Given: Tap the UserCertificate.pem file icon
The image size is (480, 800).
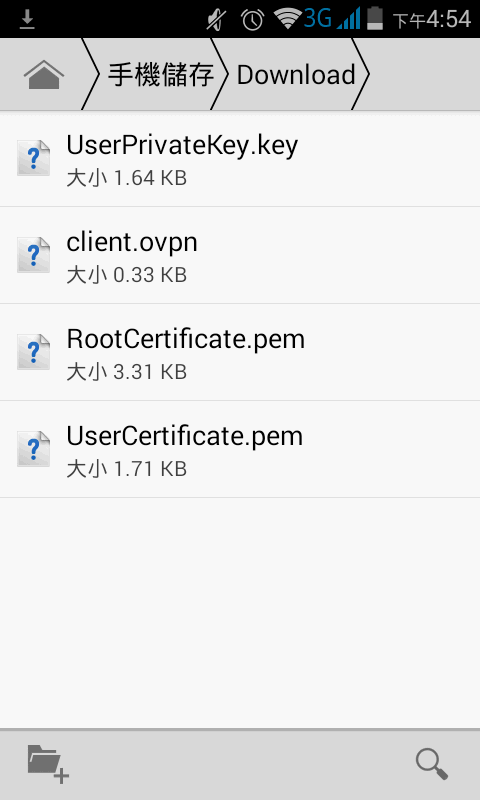Looking at the screenshot, I should coord(34,449).
